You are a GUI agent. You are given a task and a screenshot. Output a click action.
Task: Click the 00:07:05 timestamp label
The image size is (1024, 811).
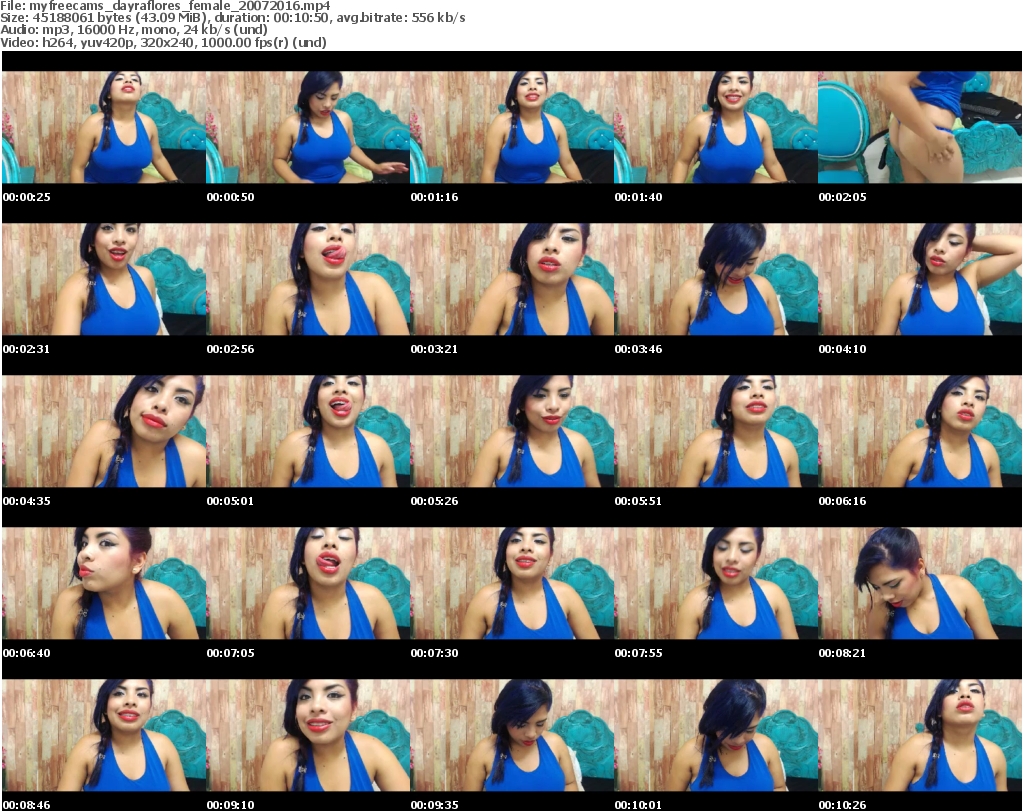point(231,653)
